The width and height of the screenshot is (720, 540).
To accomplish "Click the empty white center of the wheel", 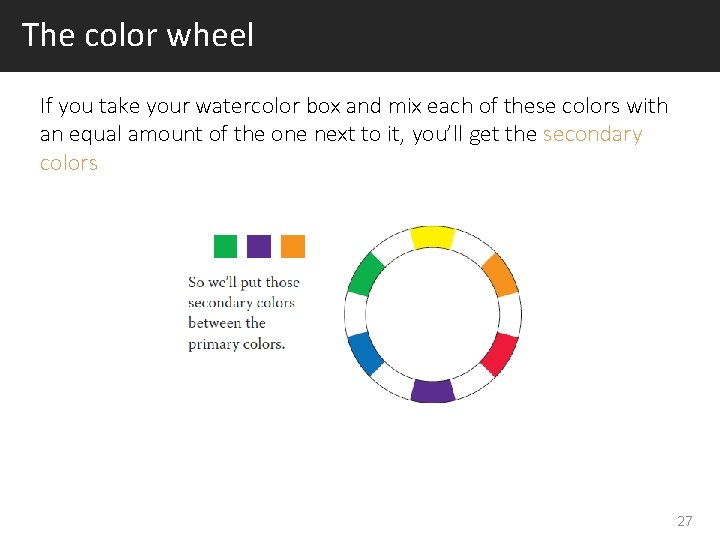I will (x=433, y=314).
